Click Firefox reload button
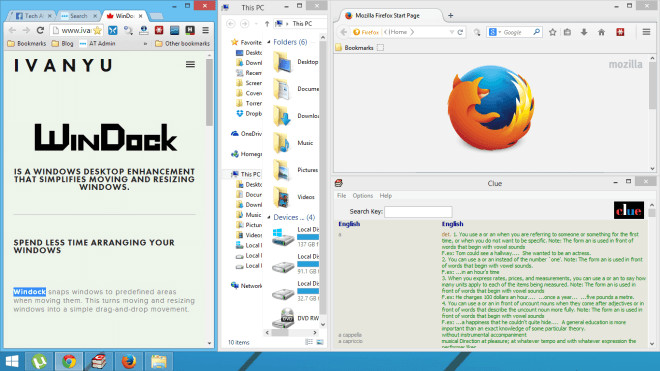The width and height of the screenshot is (660, 371). [460, 32]
